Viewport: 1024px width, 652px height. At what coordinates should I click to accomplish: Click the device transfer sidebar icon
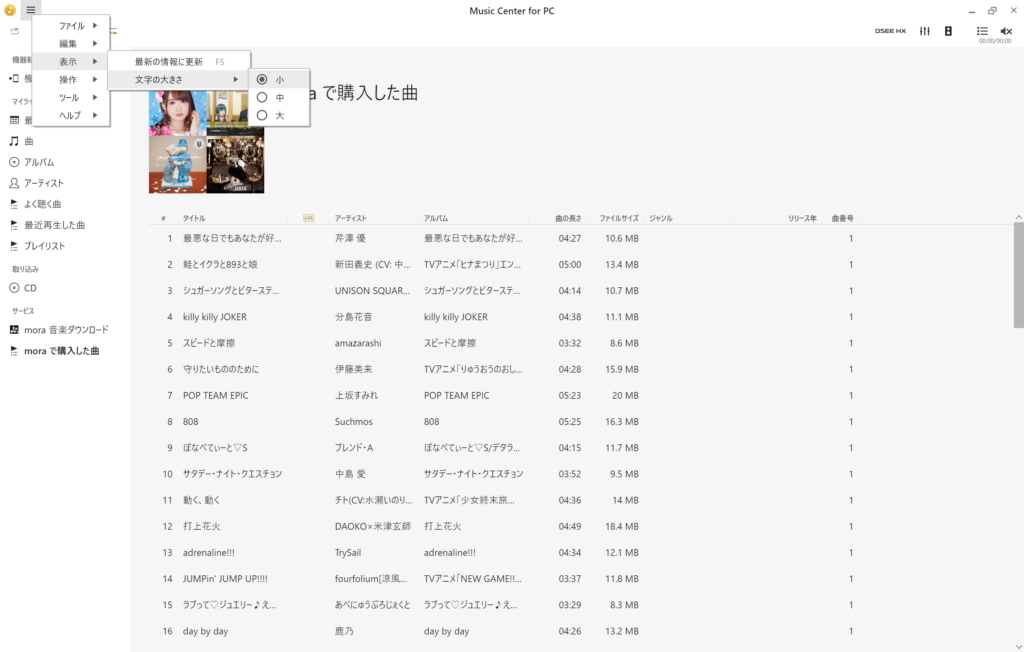coord(14,78)
